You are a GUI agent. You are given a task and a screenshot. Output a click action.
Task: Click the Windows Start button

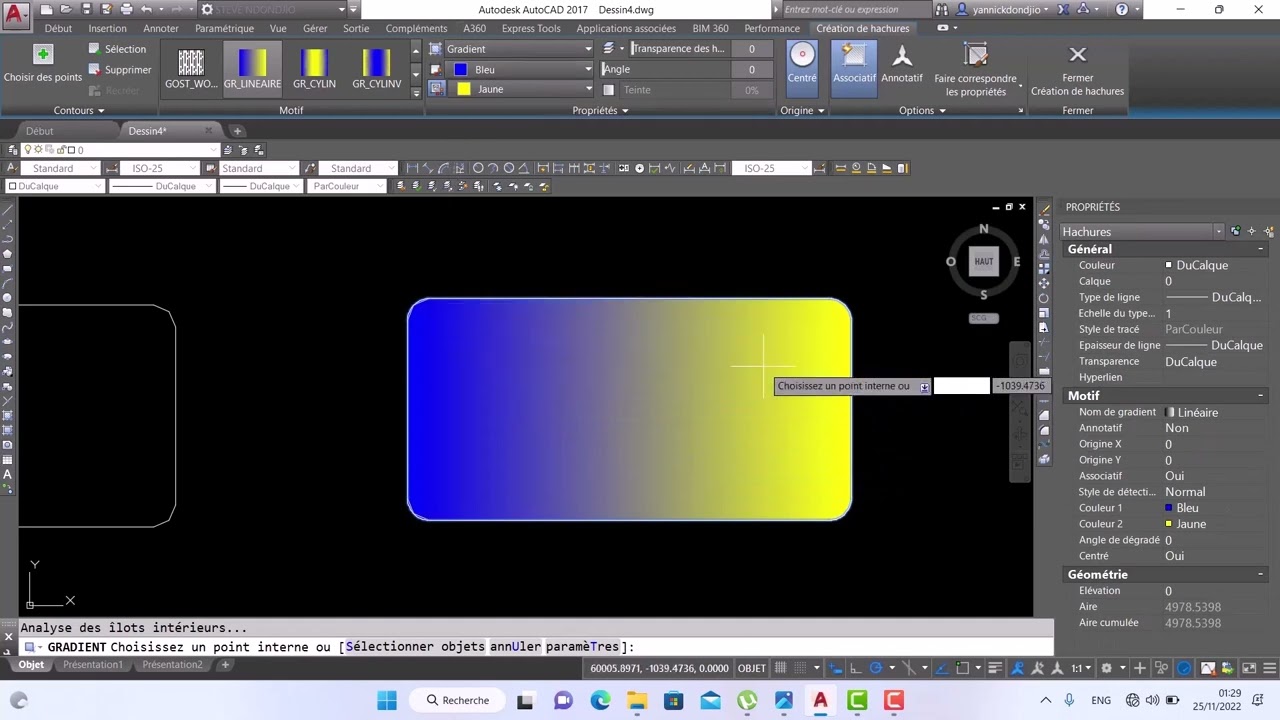click(387, 700)
